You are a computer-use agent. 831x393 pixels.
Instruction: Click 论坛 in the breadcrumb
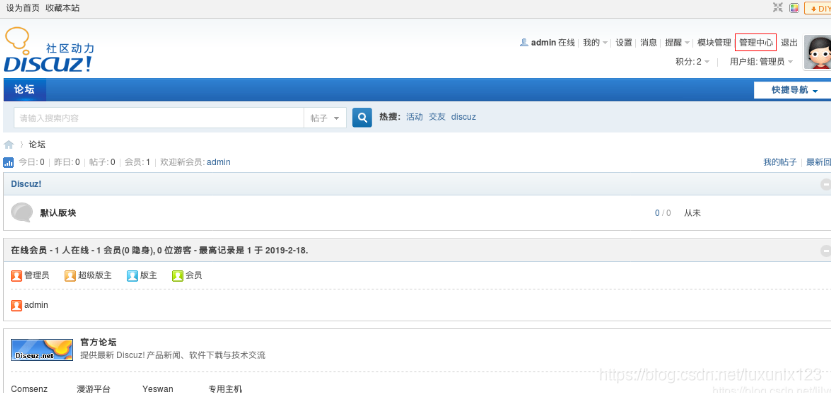(37, 145)
